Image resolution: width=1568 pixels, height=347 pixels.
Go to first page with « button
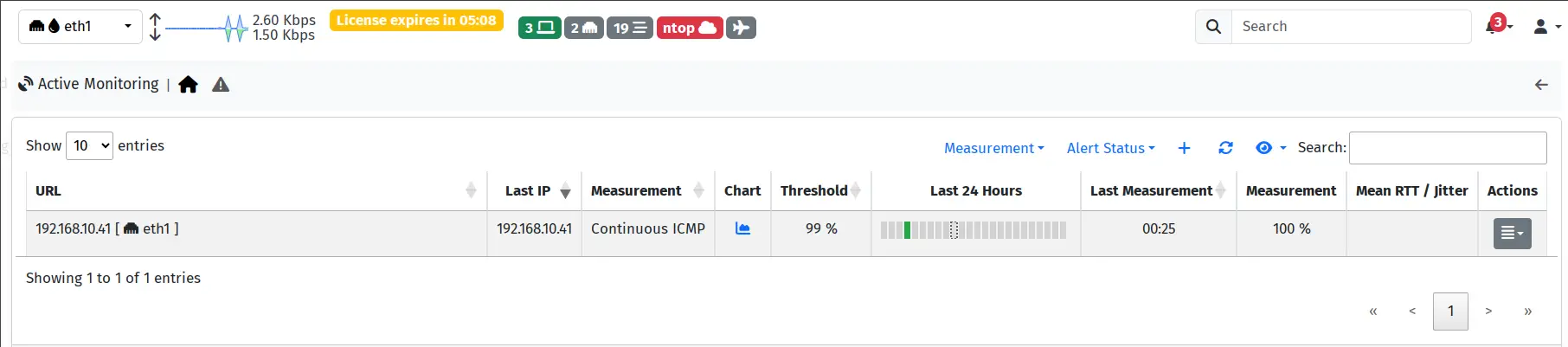pos(1372,312)
